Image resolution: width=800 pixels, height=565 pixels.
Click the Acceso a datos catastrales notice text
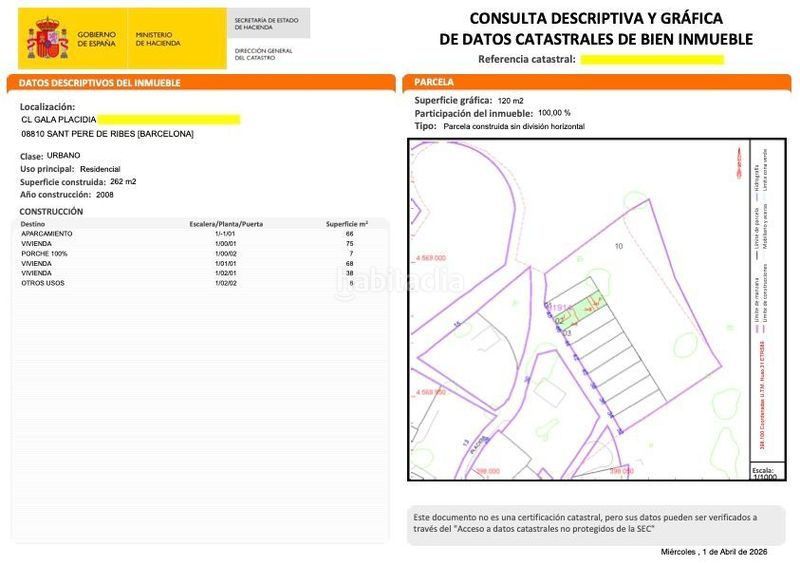pos(585,523)
